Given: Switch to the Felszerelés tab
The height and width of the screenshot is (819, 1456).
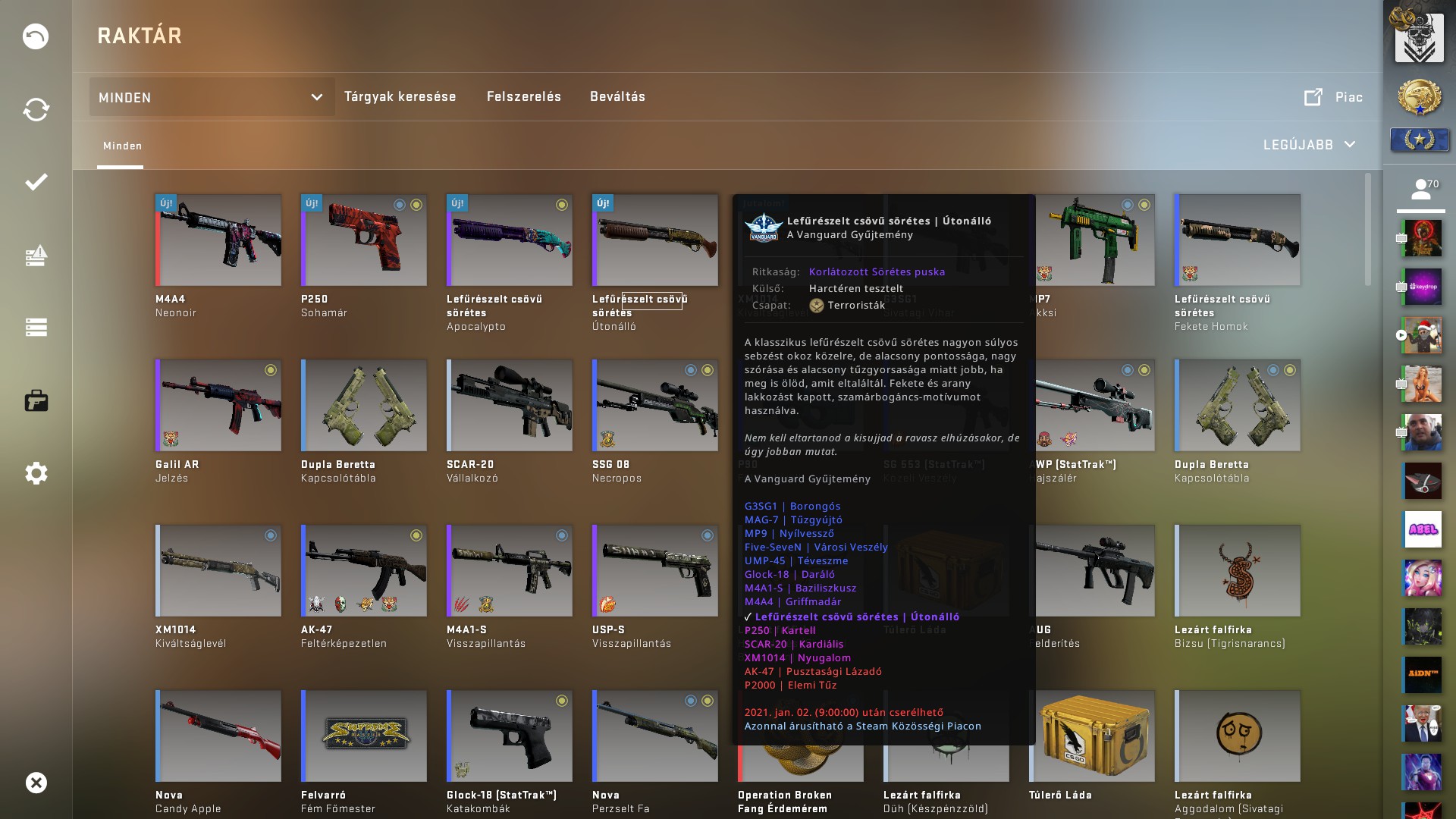Looking at the screenshot, I should (524, 97).
